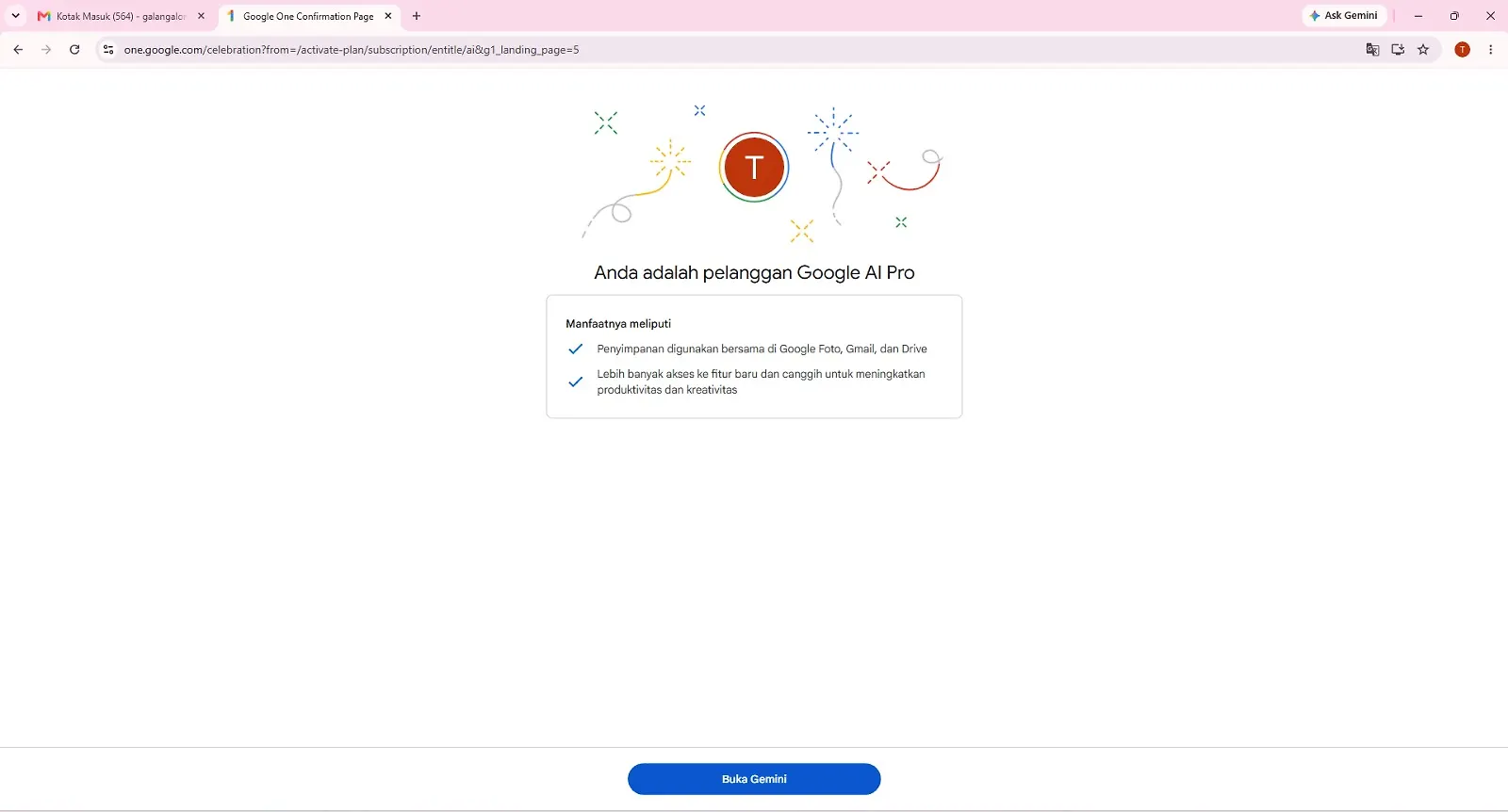Restore down the Chrome window

click(x=1454, y=16)
